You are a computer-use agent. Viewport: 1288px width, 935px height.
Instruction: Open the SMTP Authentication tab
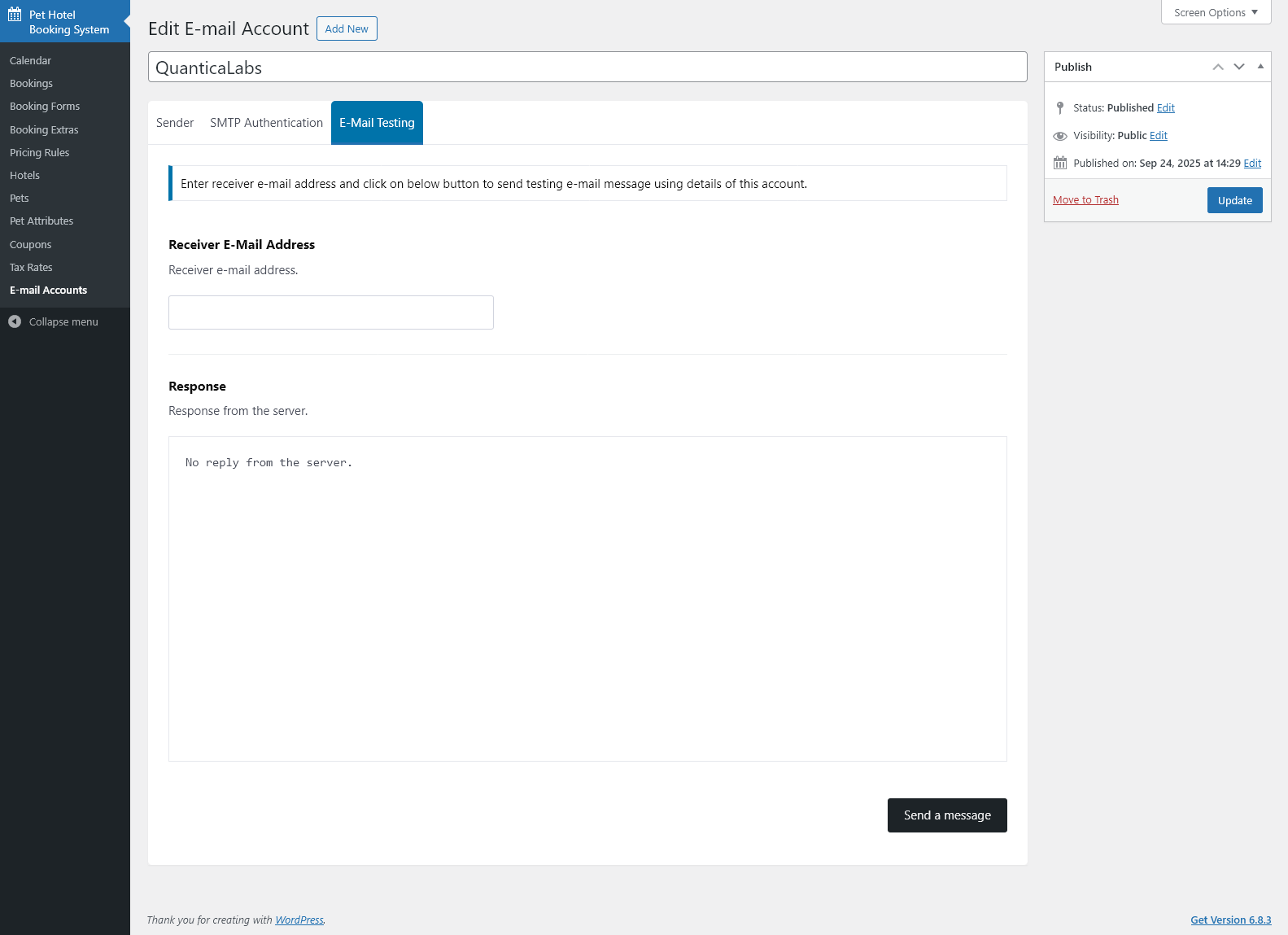(x=266, y=123)
